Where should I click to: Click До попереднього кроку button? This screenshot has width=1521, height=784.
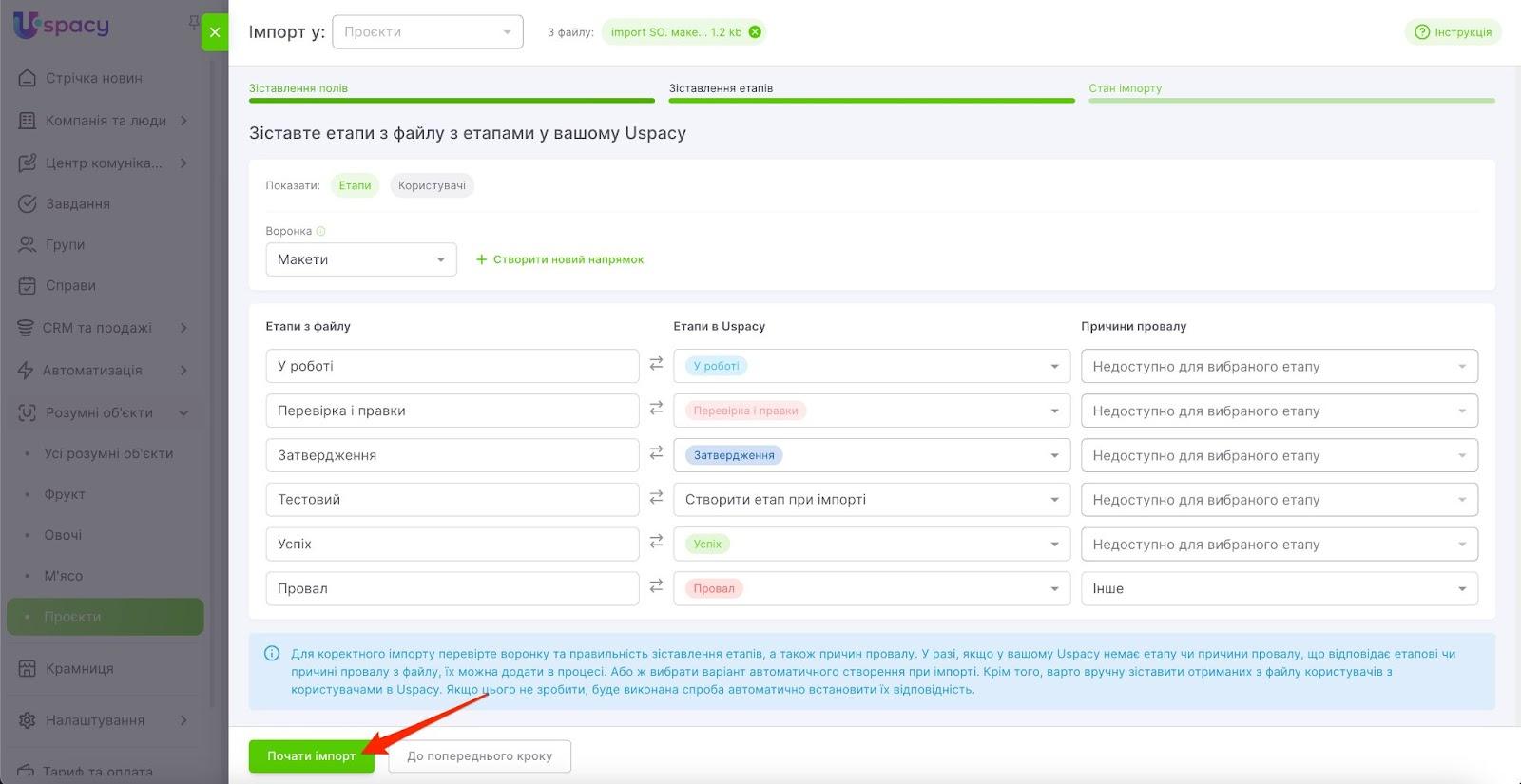point(480,756)
